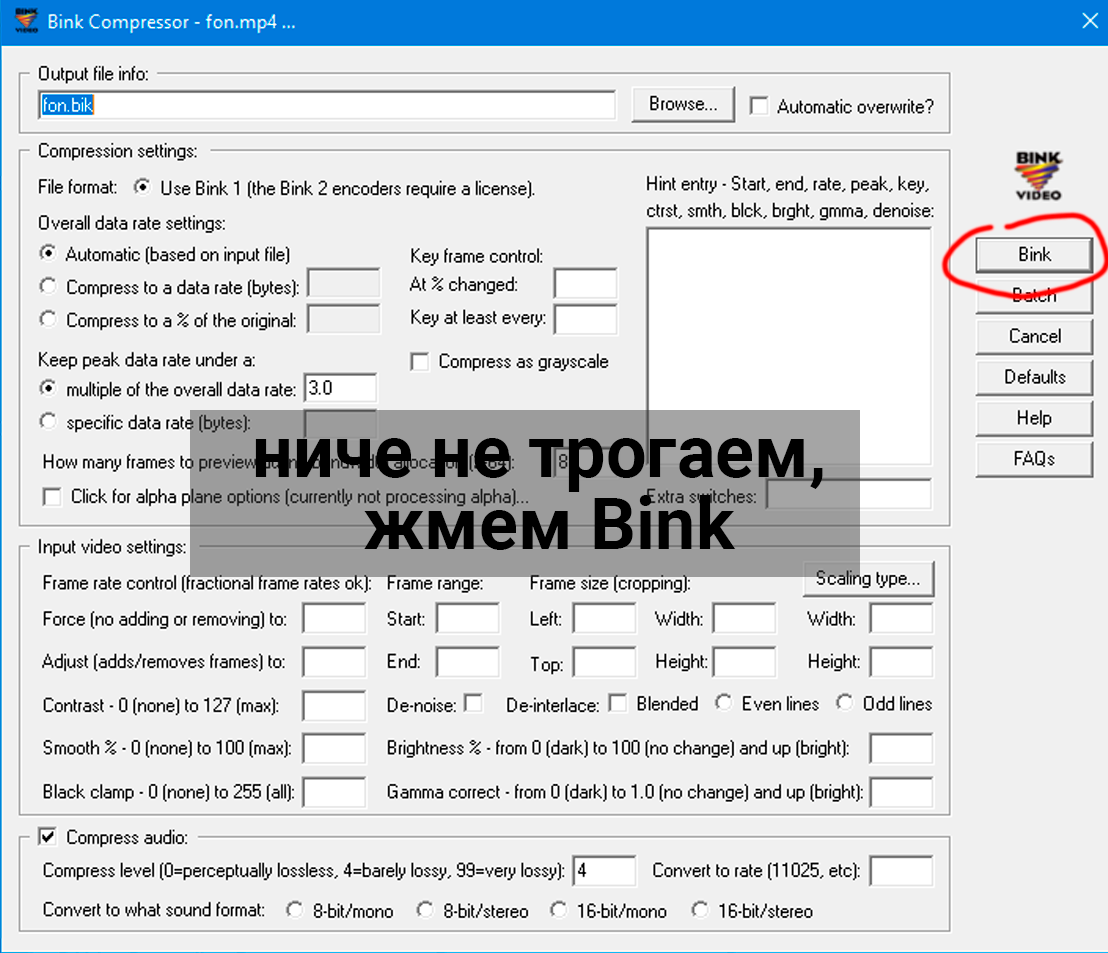Choose multiple of the overall data rate

[x=48, y=389]
